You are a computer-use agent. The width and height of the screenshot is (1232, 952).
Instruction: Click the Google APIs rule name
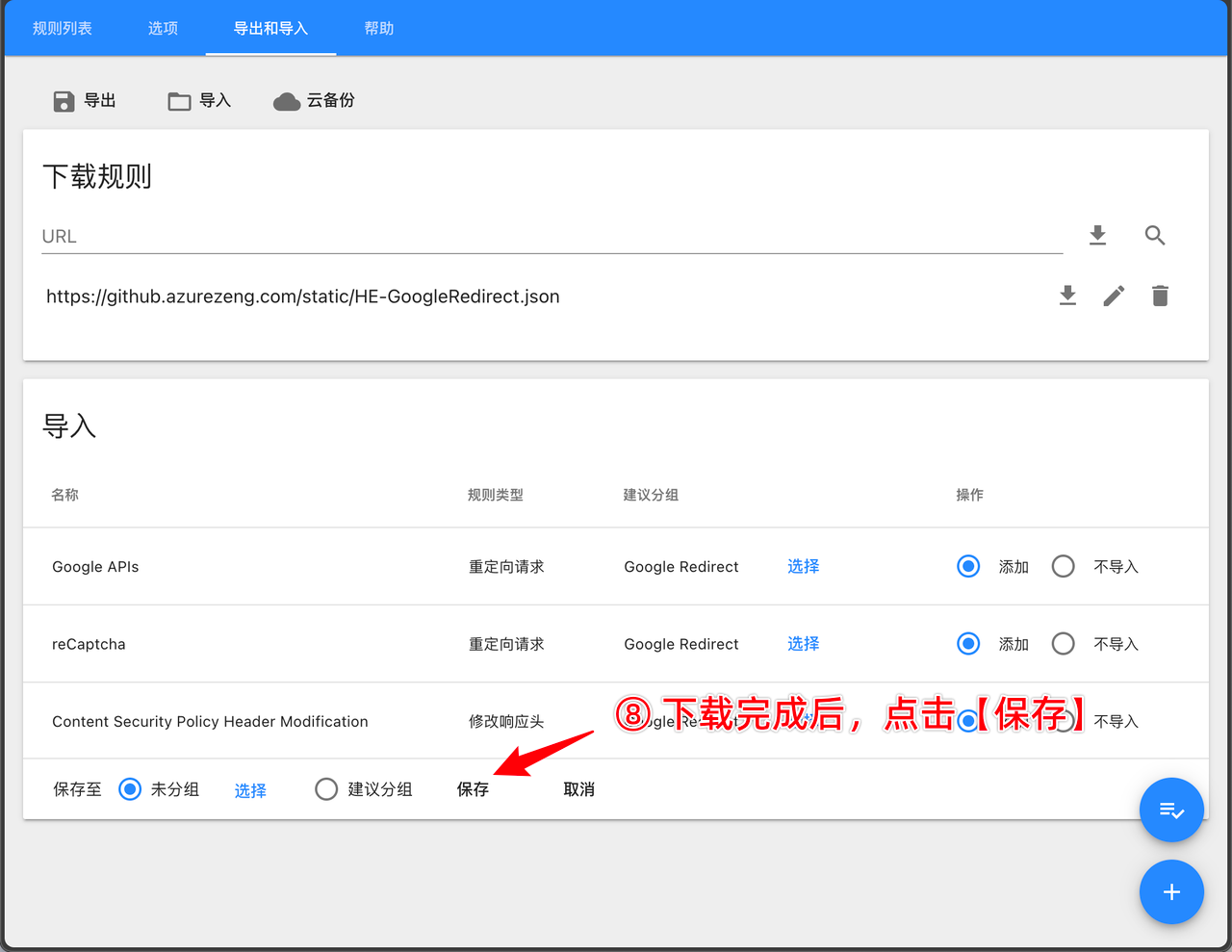(95, 567)
